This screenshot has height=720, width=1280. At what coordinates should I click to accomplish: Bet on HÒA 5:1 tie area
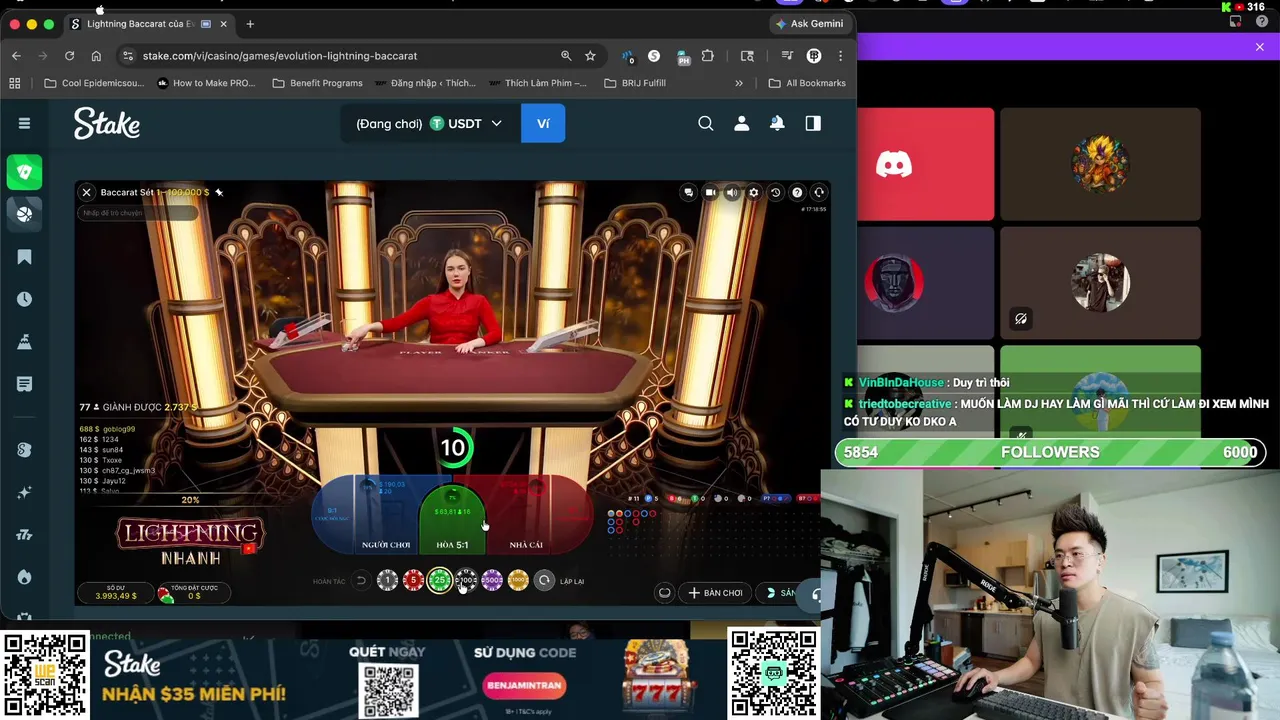[x=452, y=520]
